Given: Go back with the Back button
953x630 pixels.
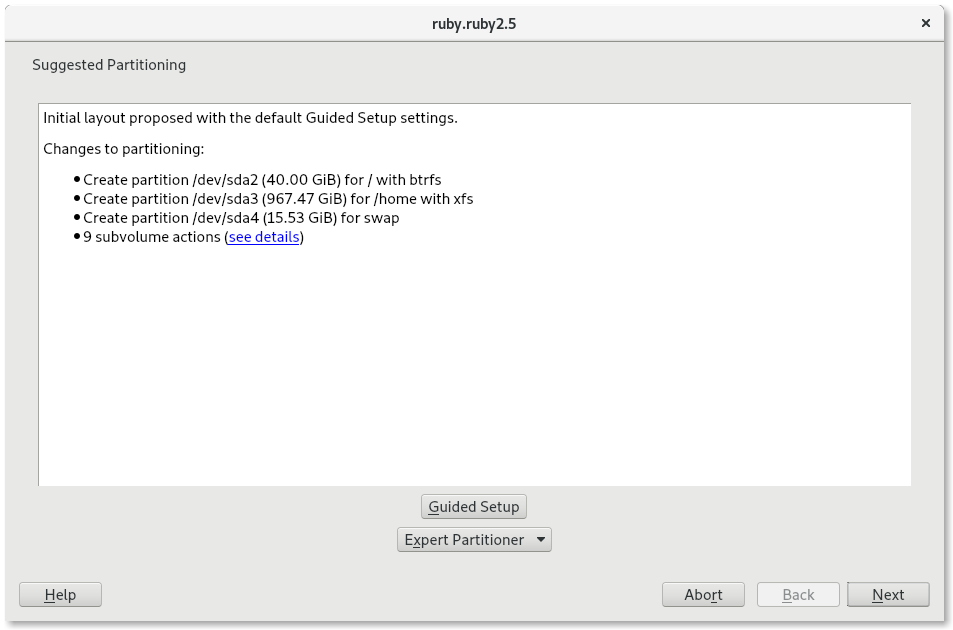Looking at the screenshot, I should click(x=798, y=595).
